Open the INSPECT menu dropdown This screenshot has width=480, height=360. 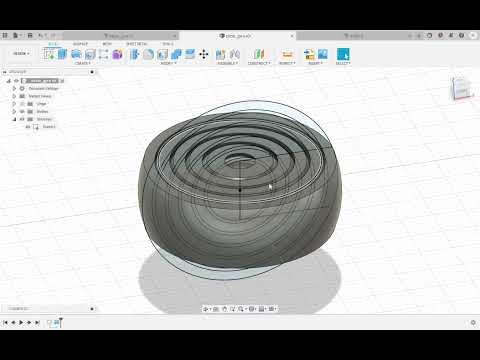click(287, 63)
